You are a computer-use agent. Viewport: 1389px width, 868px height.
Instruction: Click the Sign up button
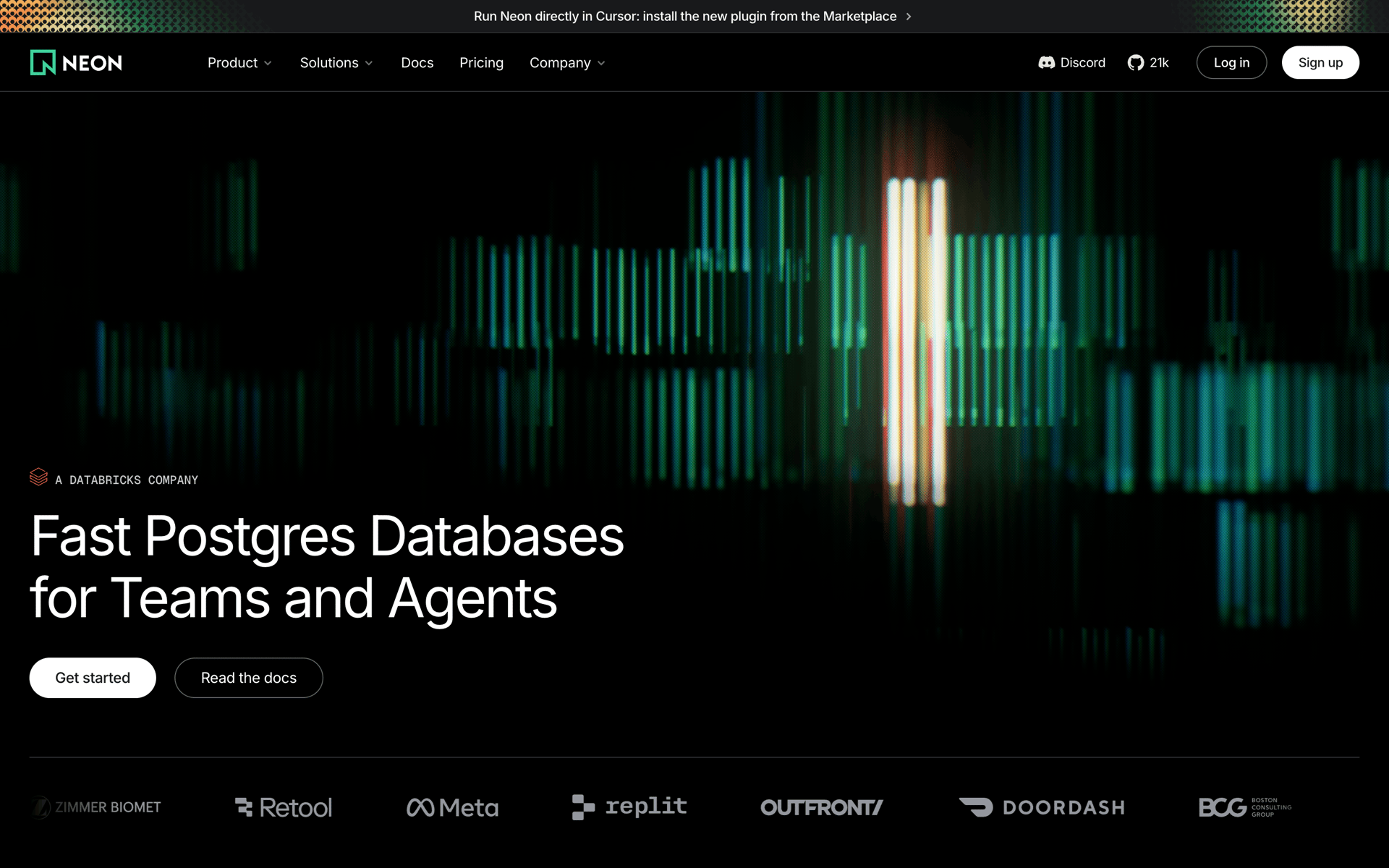pyautogui.click(x=1320, y=63)
